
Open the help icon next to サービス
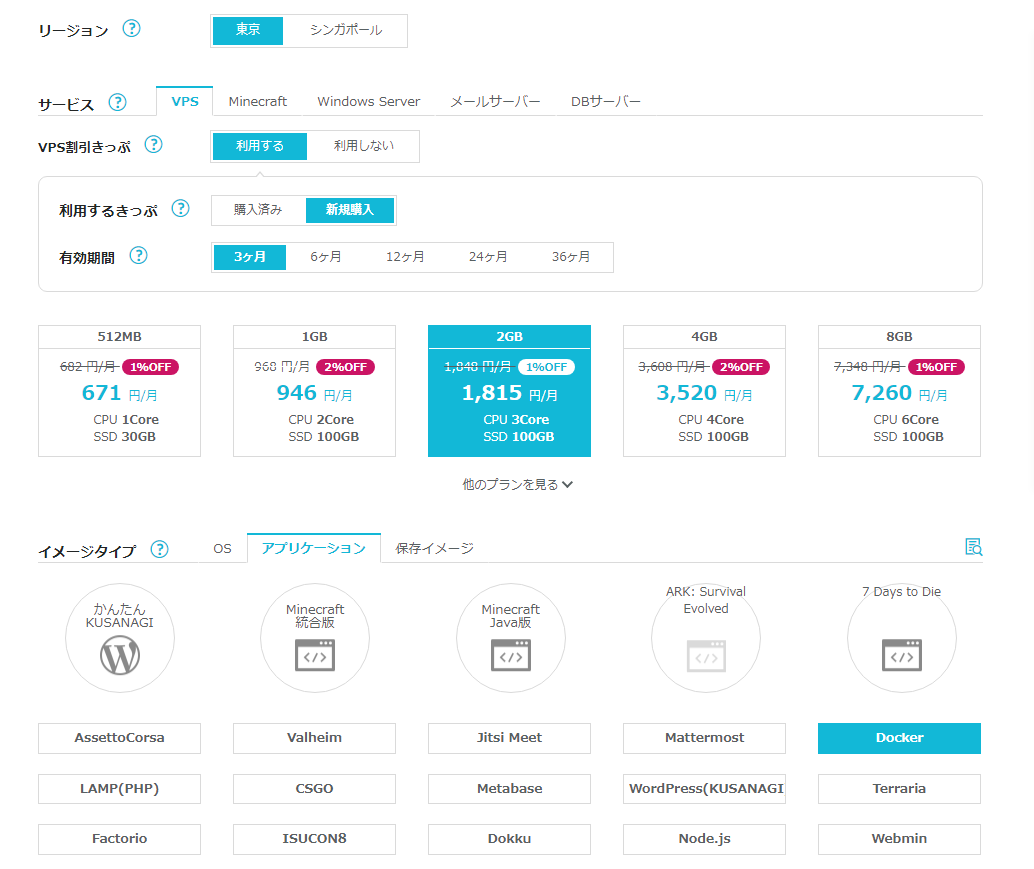[117, 102]
